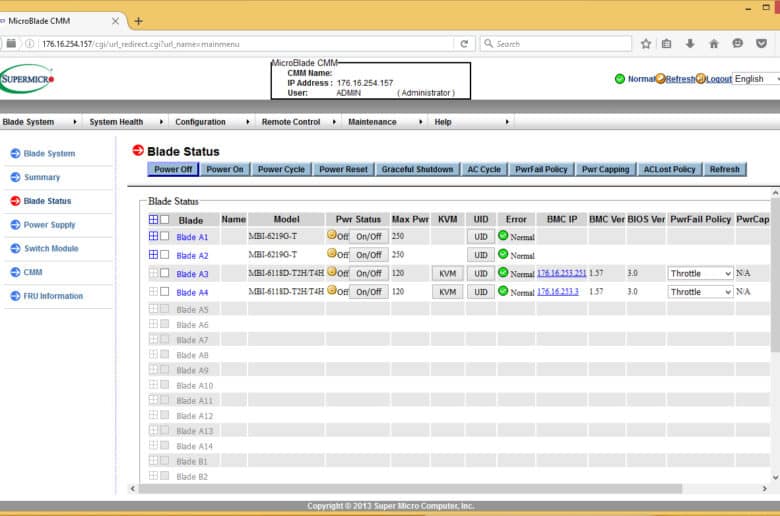Image resolution: width=780 pixels, height=516 pixels.
Task: Click the browser reload icon in address bar
Action: [x=464, y=44]
